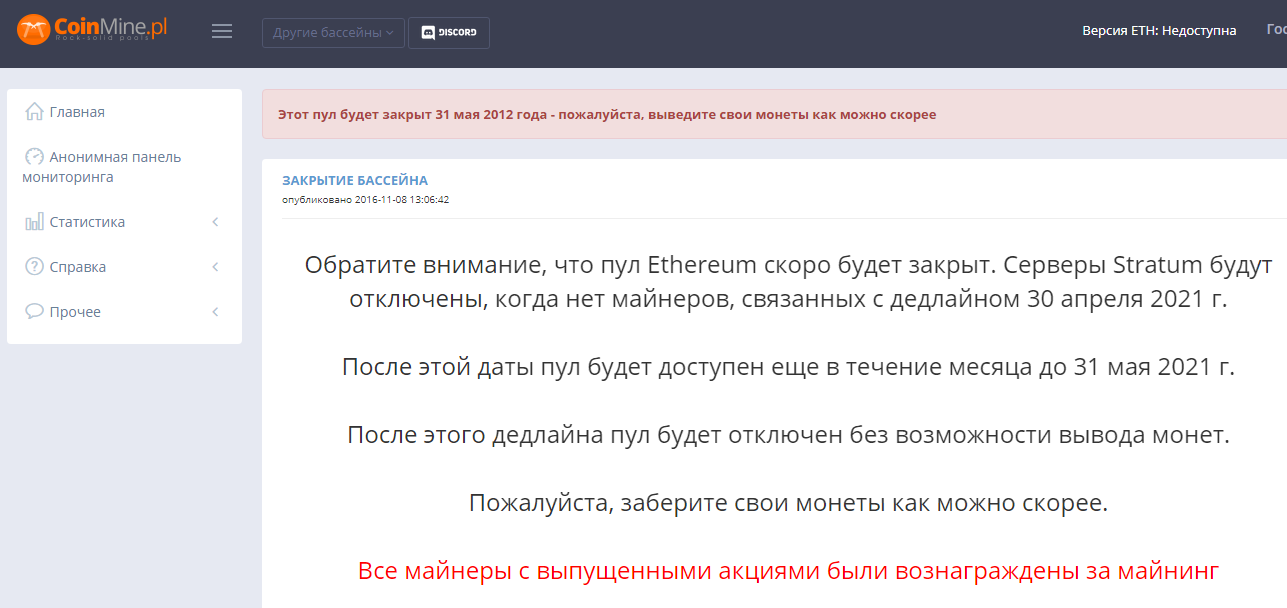Open the Прочее menu item

click(75, 312)
